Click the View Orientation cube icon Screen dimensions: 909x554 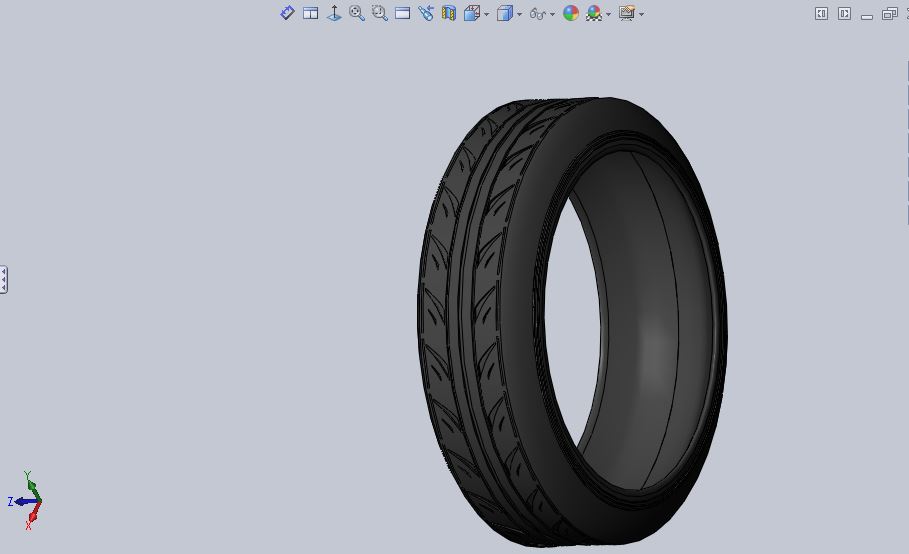(x=472, y=13)
